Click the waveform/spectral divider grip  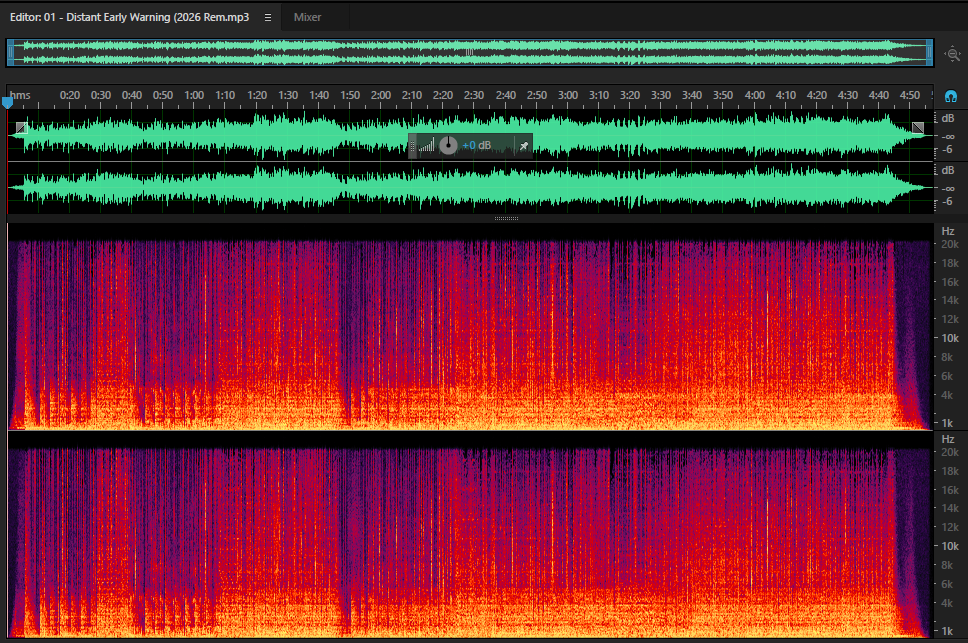506,218
